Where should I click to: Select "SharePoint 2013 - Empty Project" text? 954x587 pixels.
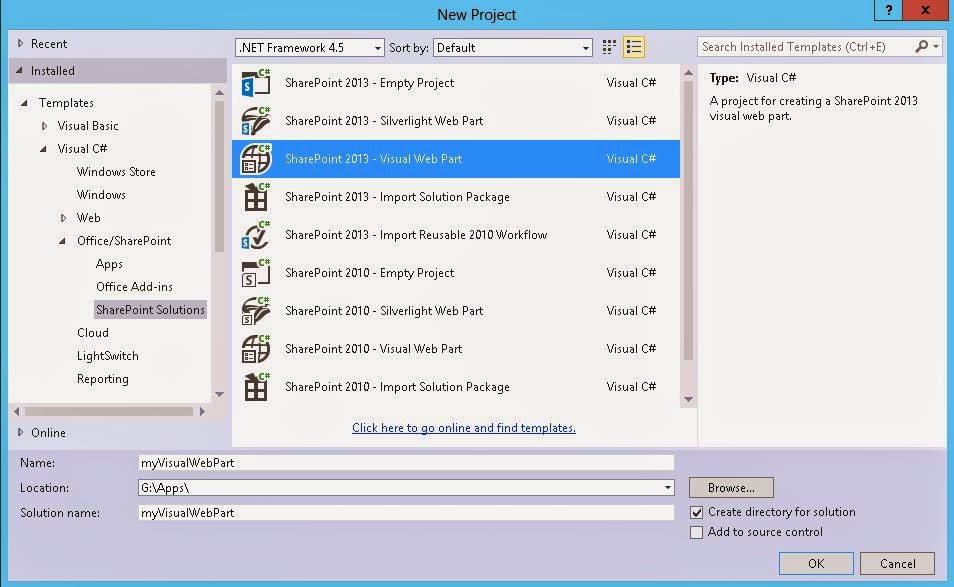[x=369, y=83]
